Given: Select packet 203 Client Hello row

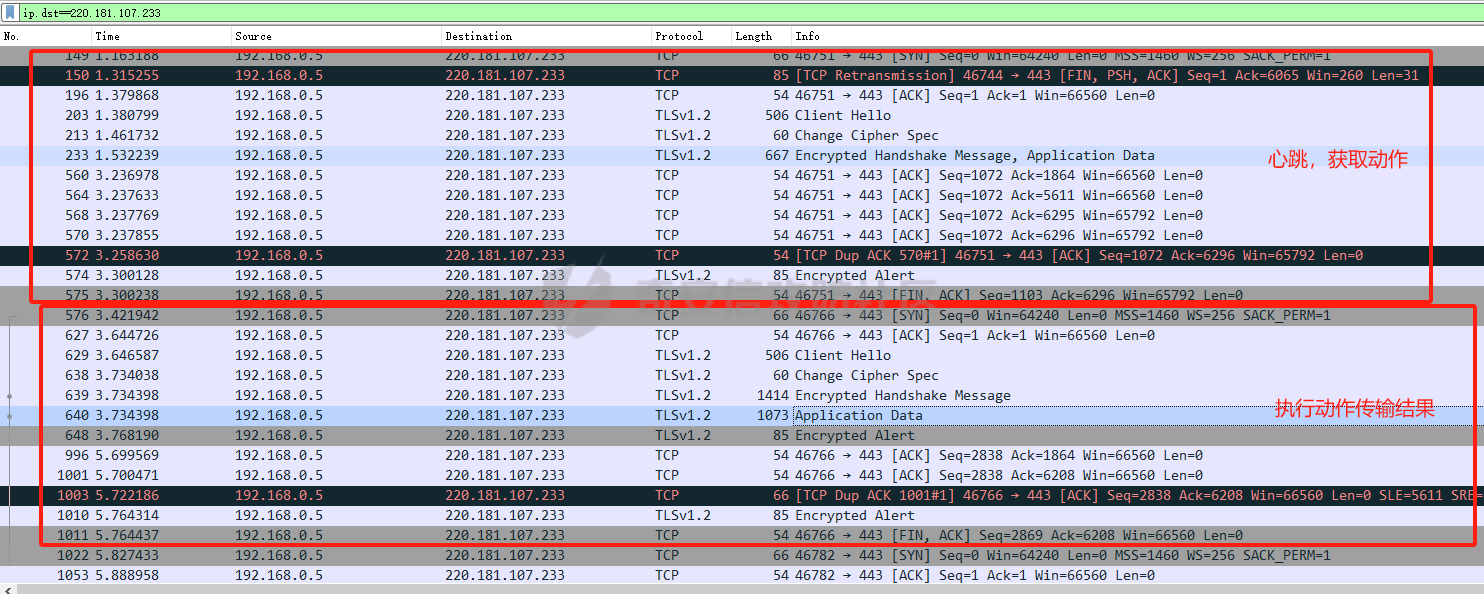Looking at the screenshot, I should pos(742,115).
